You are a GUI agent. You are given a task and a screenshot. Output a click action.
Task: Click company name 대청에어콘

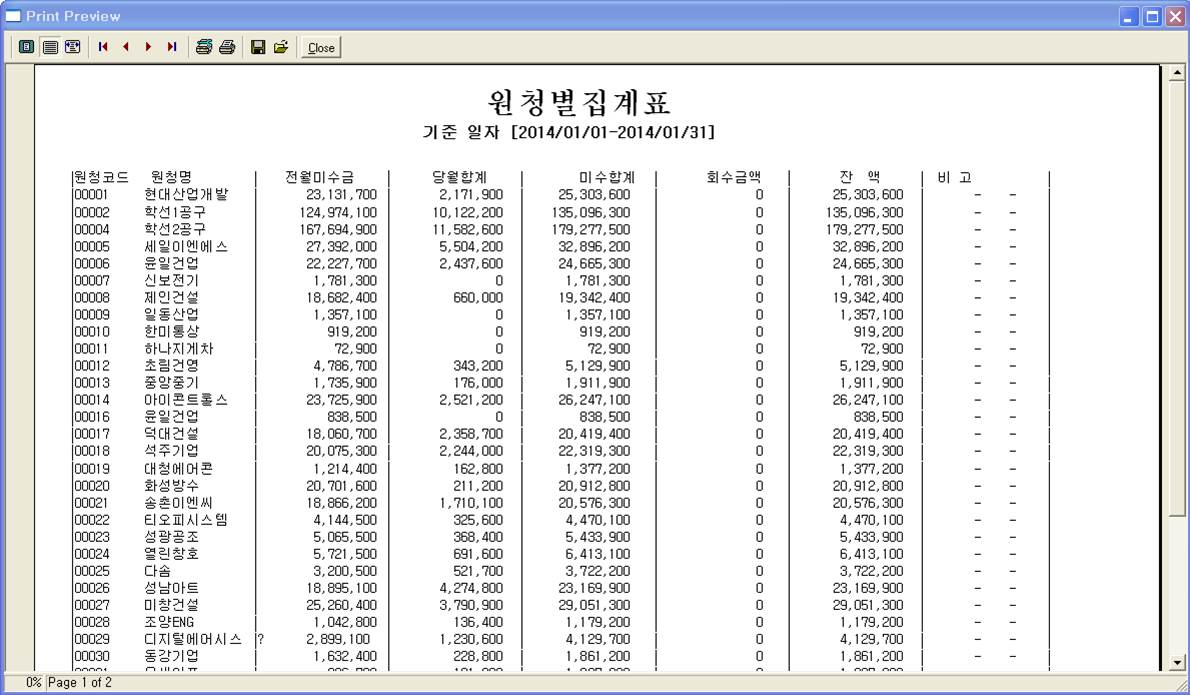click(x=179, y=469)
